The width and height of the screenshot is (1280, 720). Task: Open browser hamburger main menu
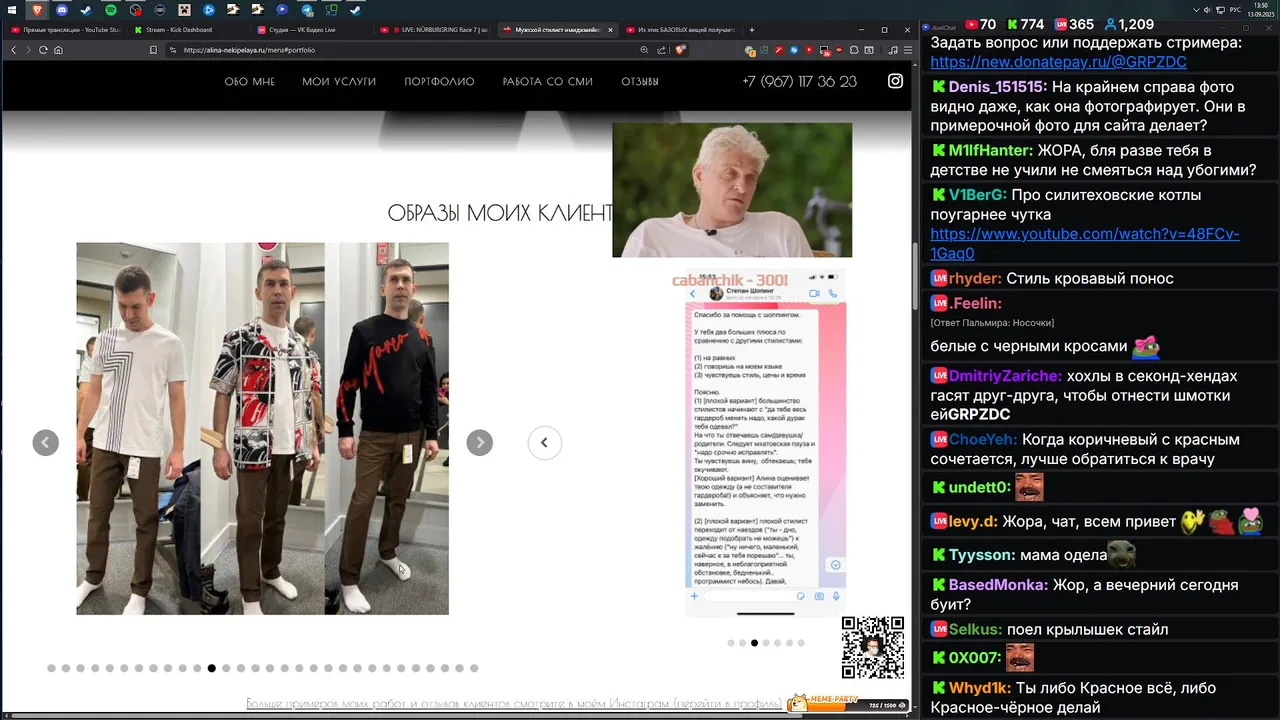pos(908,50)
